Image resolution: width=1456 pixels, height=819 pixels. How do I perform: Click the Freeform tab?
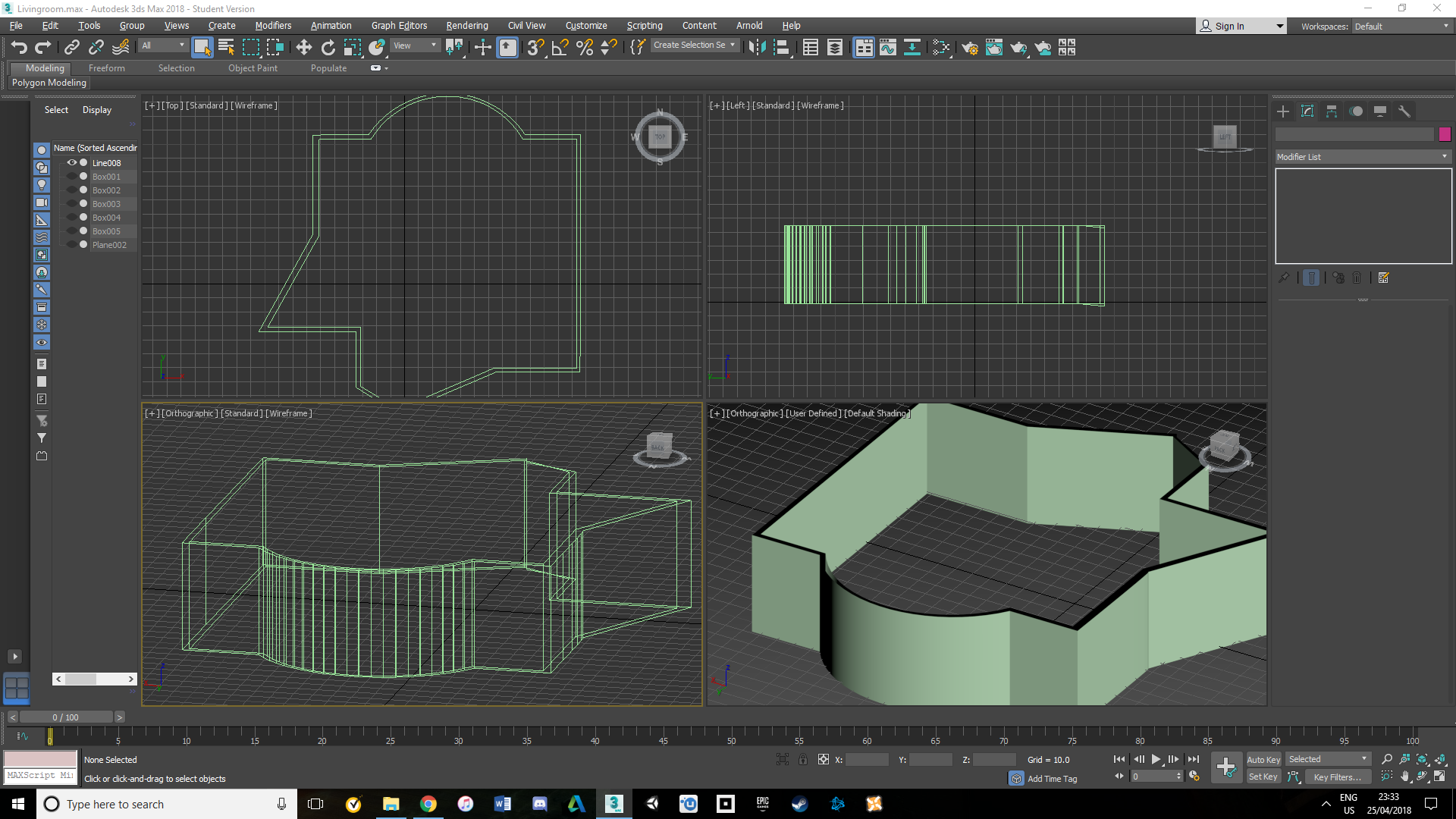[106, 67]
